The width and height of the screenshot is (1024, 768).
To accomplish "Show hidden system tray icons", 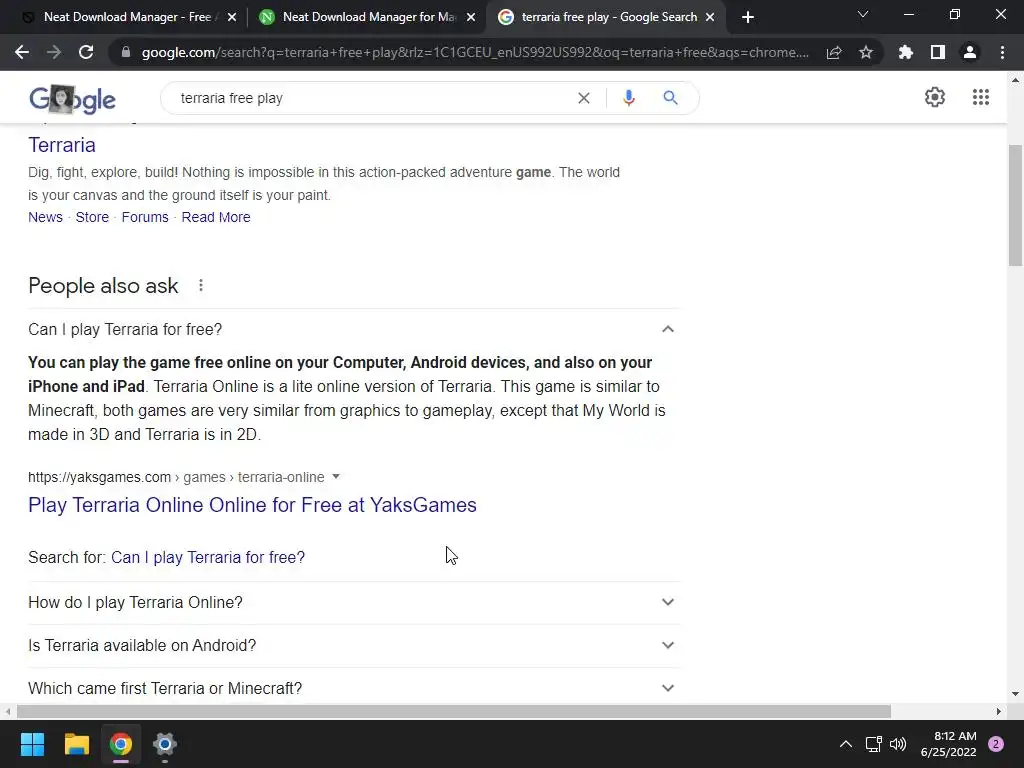I will (x=846, y=744).
